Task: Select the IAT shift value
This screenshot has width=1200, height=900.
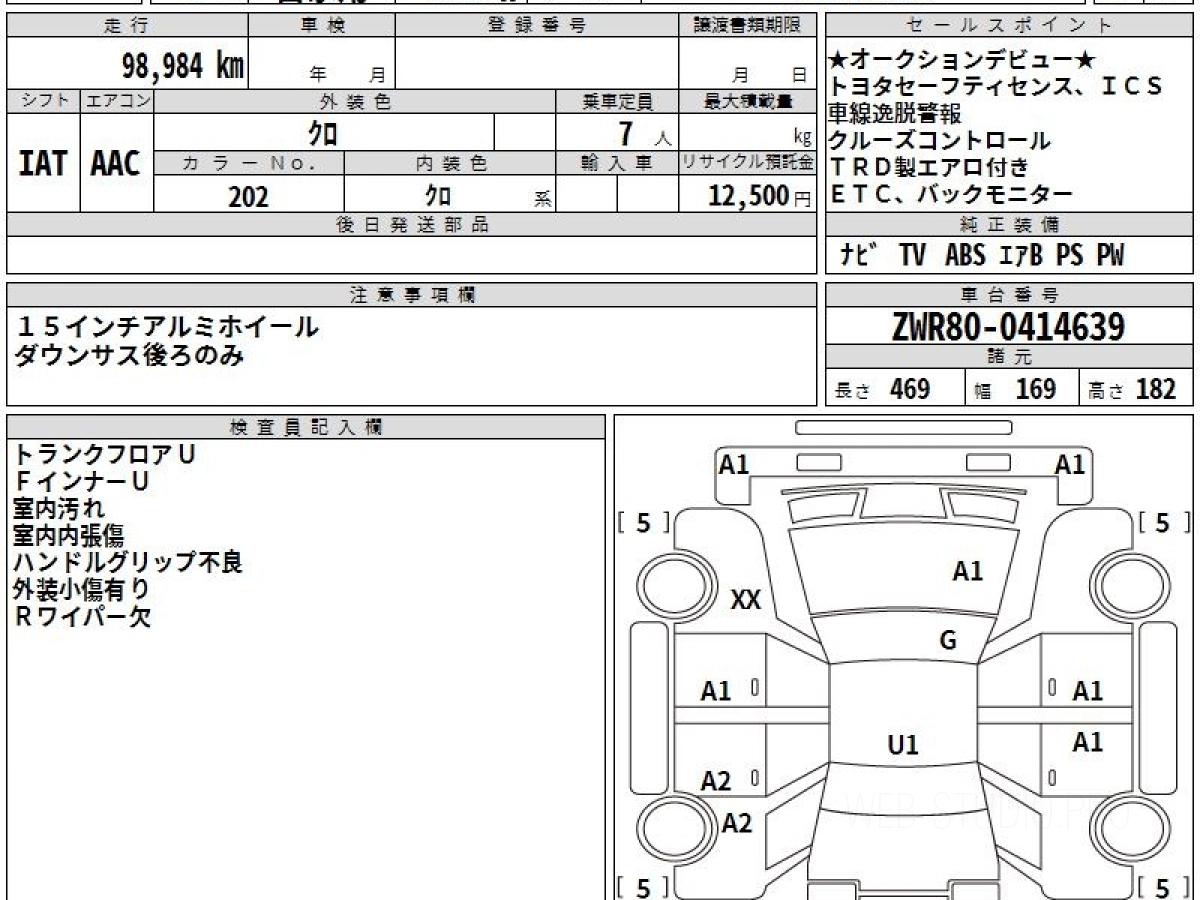Action: click(x=43, y=164)
